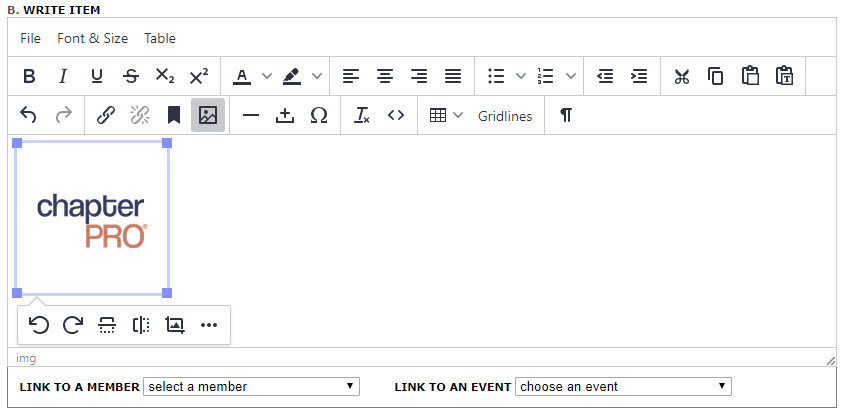Click the img element path in status bar

(x=26, y=358)
